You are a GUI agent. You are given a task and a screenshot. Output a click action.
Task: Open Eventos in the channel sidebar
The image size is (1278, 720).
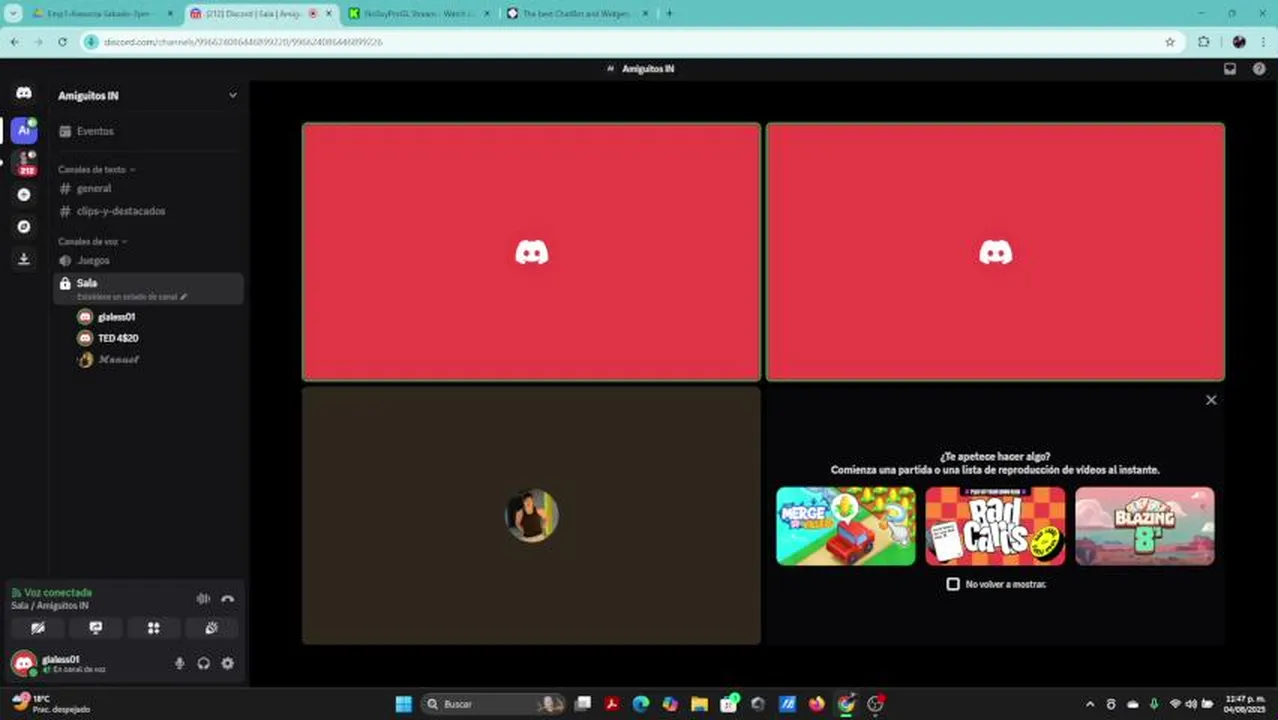[148, 131]
